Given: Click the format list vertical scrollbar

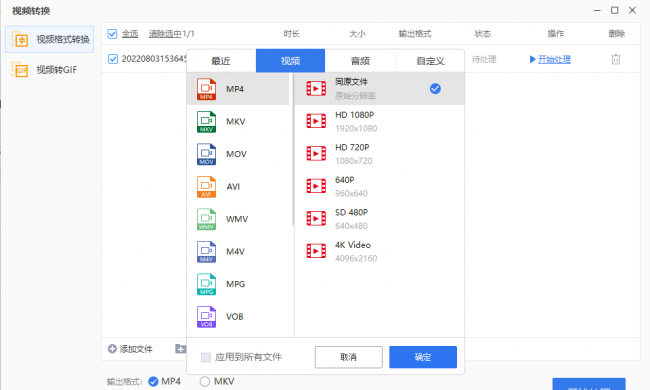Looking at the screenshot, I should (293, 149).
